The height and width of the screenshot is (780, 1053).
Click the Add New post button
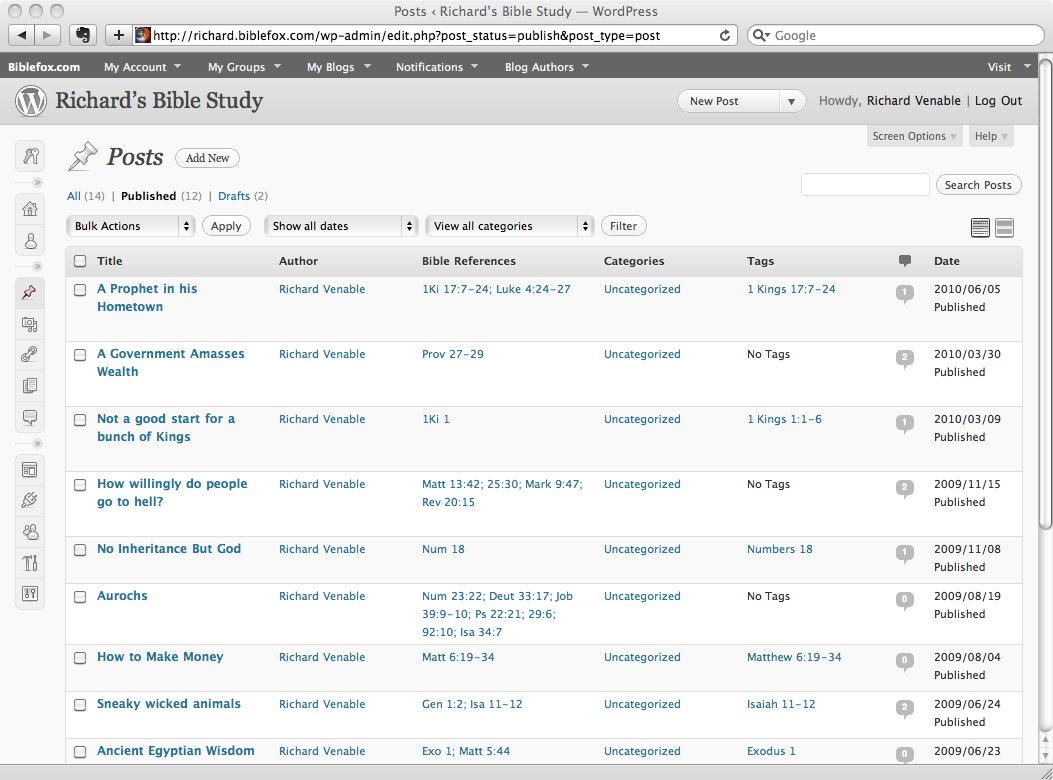pyautogui.click(x=208, y=158)
